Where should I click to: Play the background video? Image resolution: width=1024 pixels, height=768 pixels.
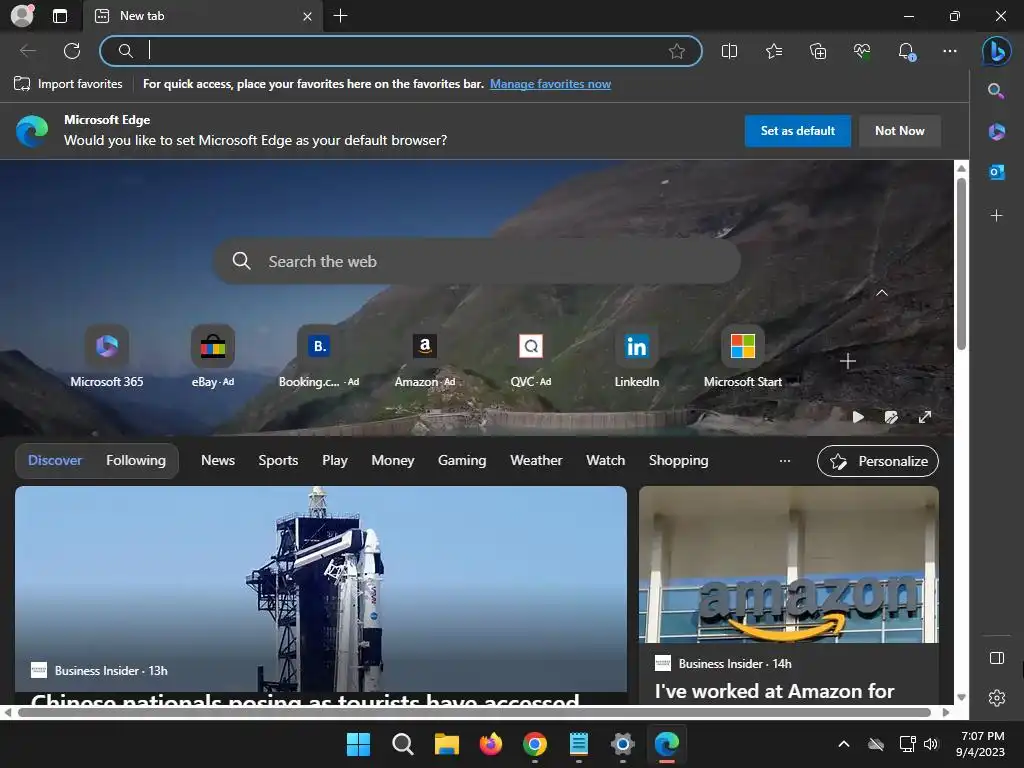858,417
